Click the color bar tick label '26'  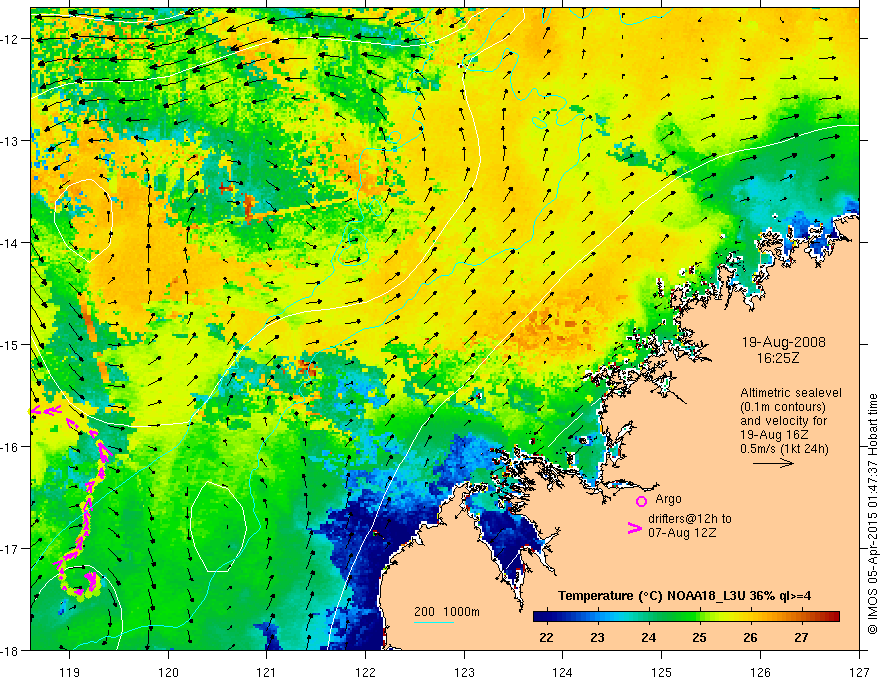coord(750,637)
